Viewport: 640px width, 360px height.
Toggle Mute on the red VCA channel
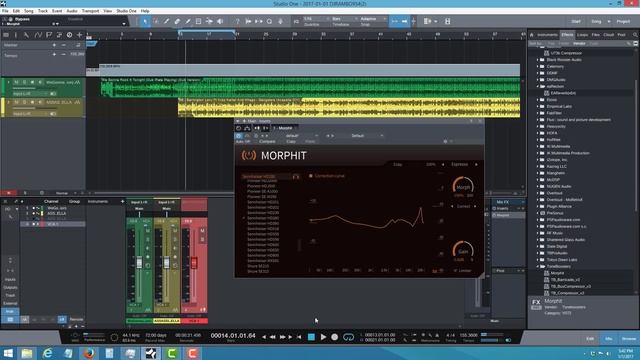coord(202,231)
